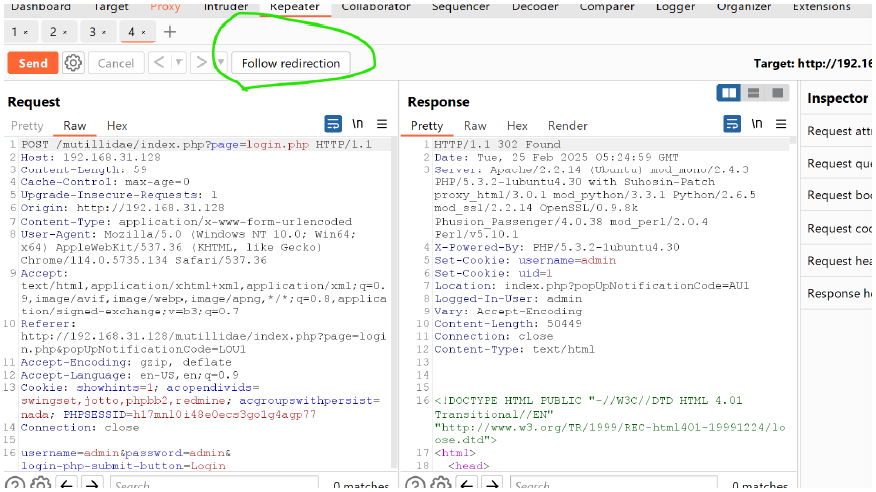Image resolution: width=876 pixels, height=492 pixels.
Task: Jump to next match in Request search
Action: point(92,484)
